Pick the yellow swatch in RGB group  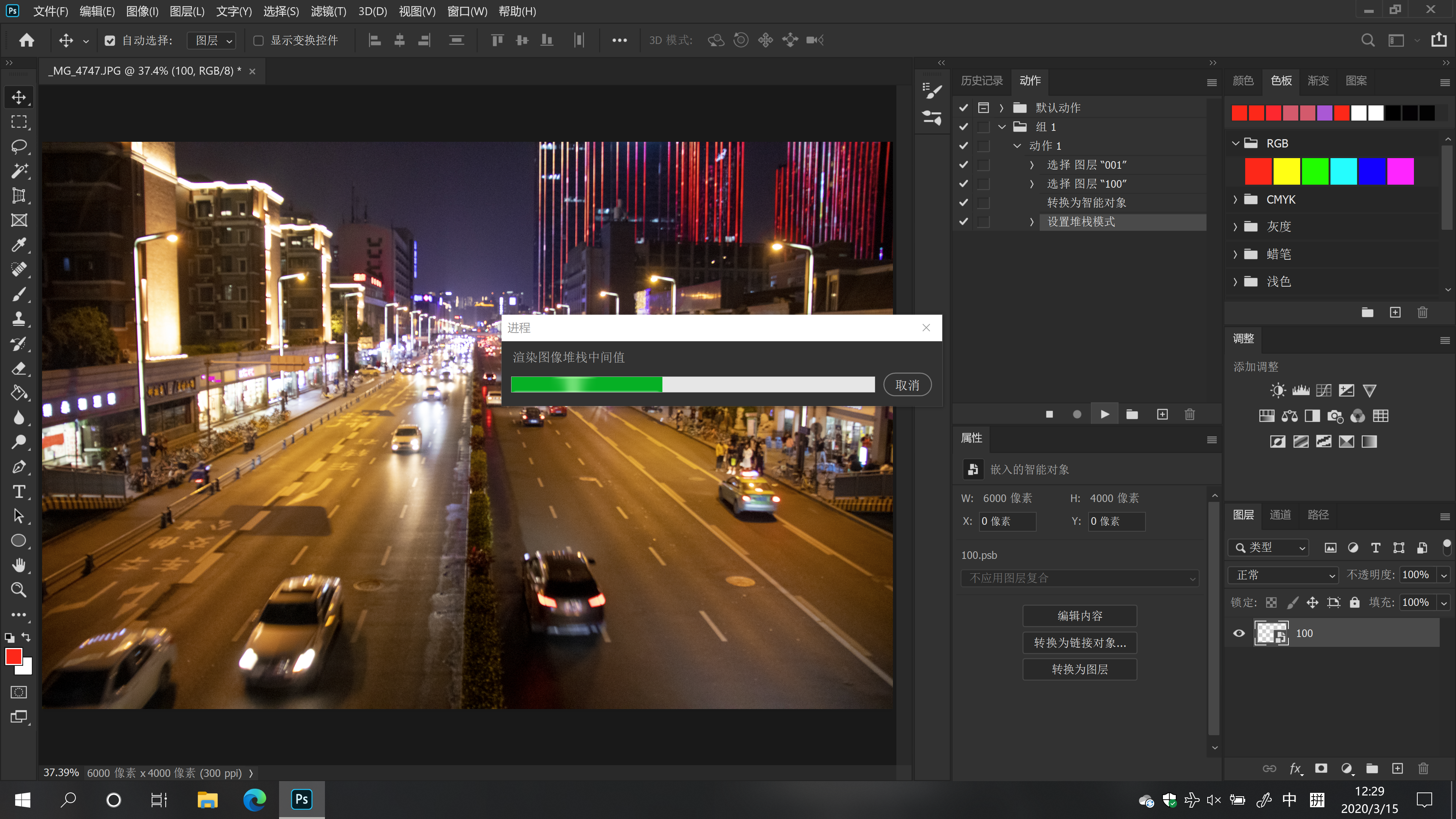[x=1287, y=171]
